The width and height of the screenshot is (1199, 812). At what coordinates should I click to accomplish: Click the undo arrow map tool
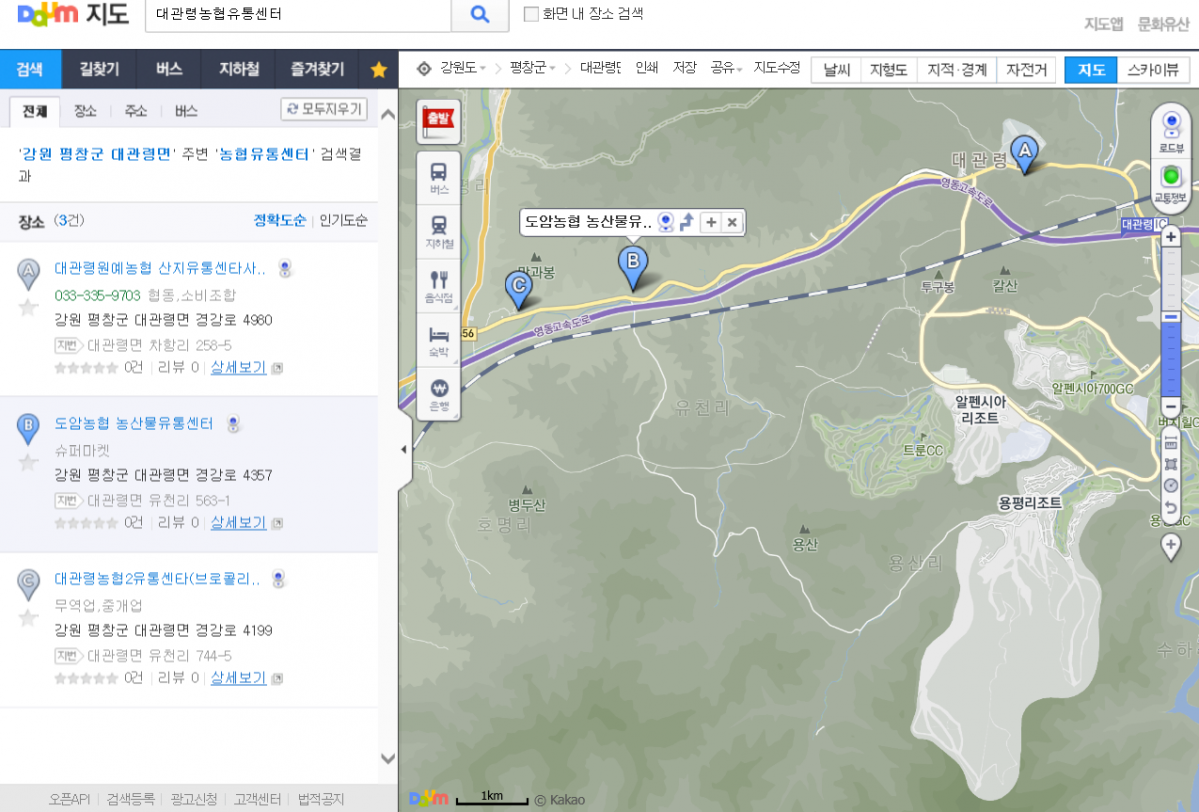click(x=1171, y=508)
